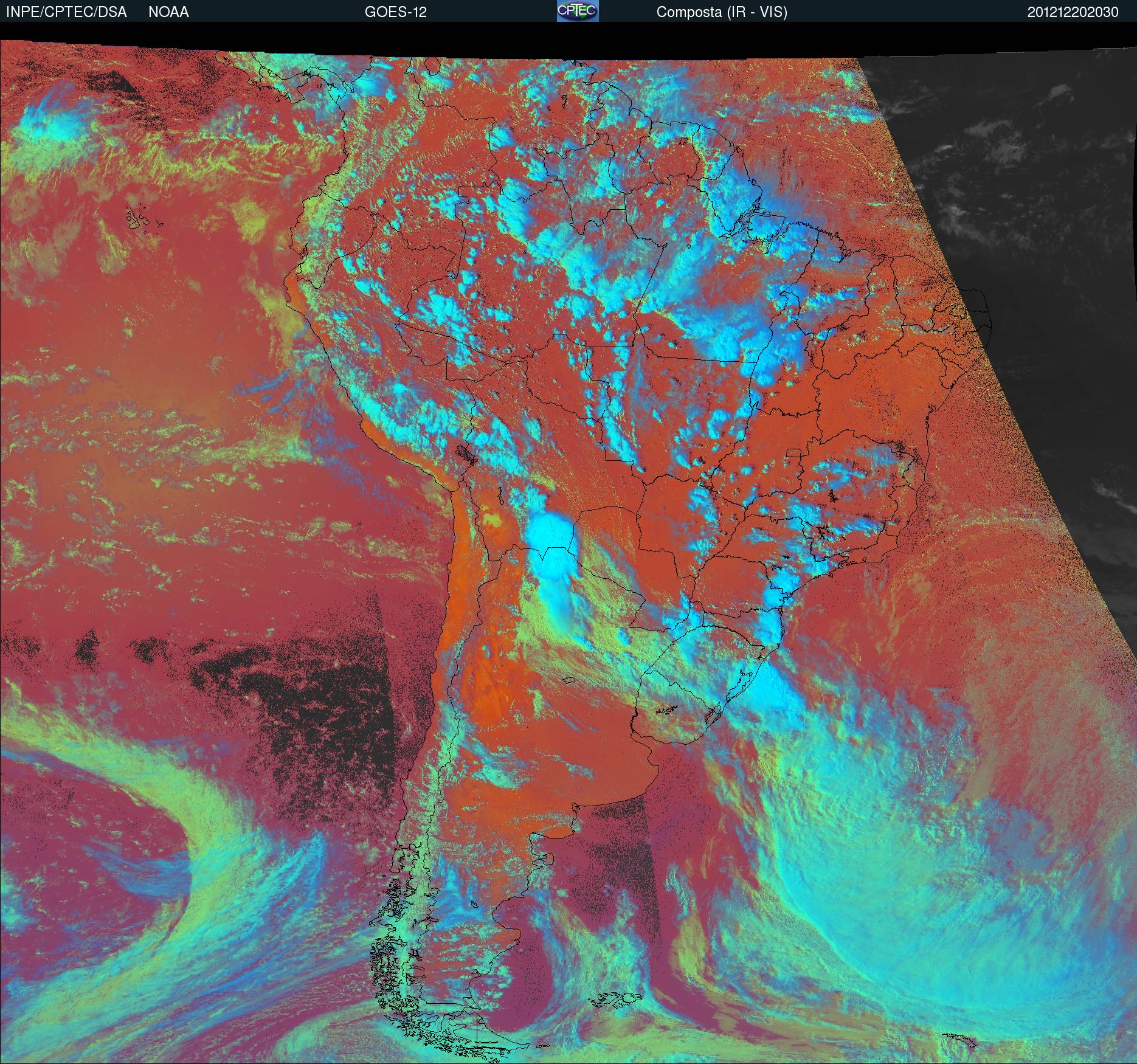Image resolution: width=1137 pixels, height=1064 pixels.
Task: Select the NOAA label in header
Action: (168, 12)
